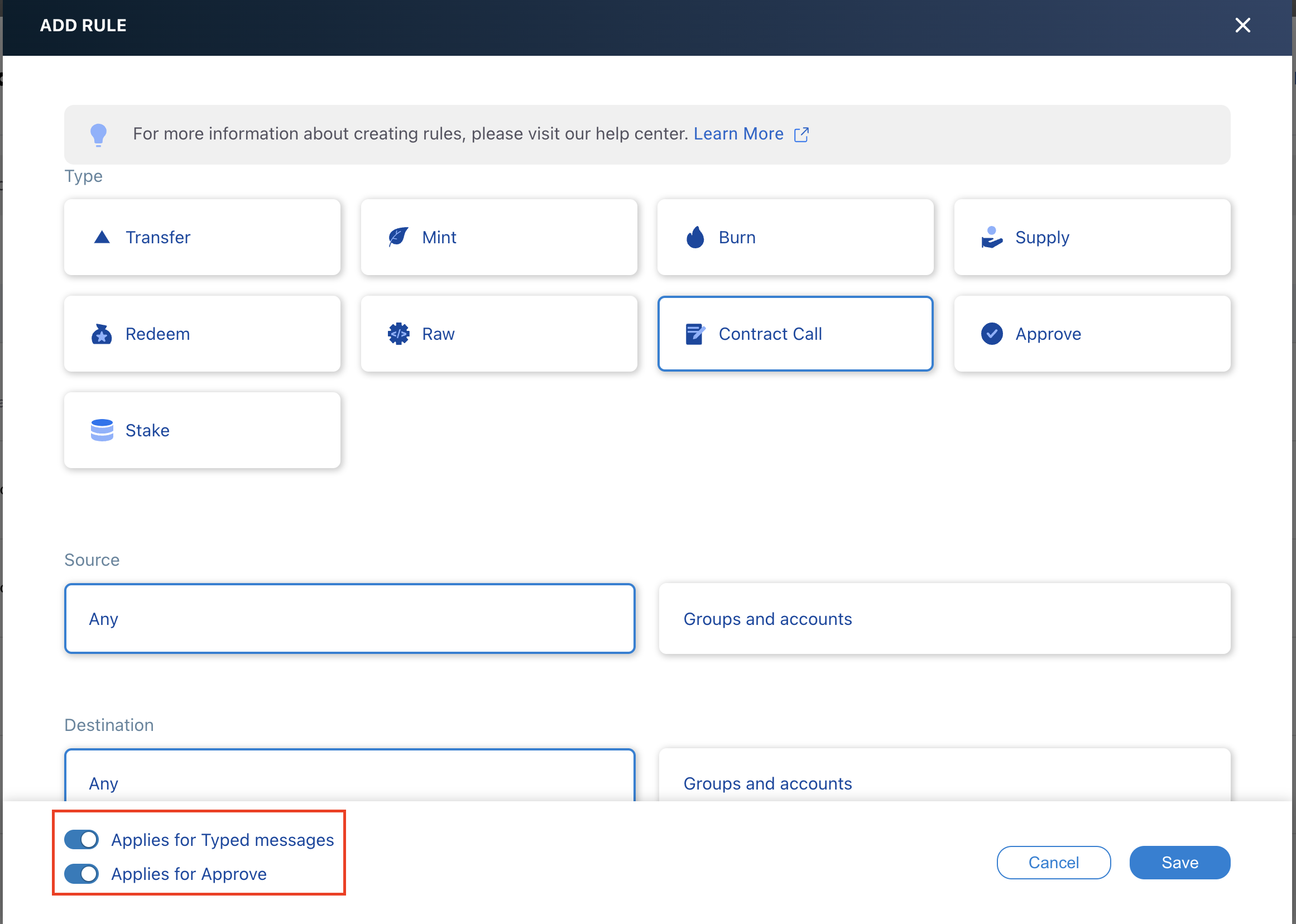The height and width of the screenshot is (924, 1296).
Task: Select Any as the Source
Action: click(x=349, y=618)
